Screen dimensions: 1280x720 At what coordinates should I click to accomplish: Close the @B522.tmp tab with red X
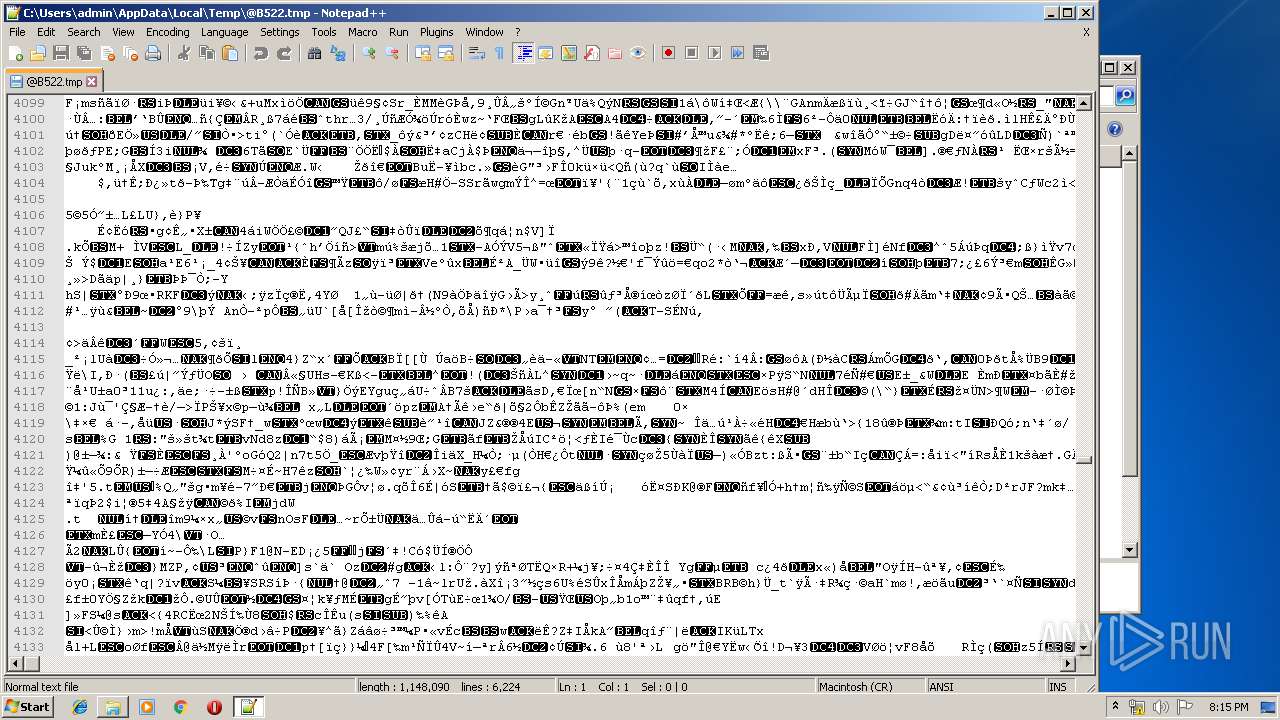coord(91,81)
